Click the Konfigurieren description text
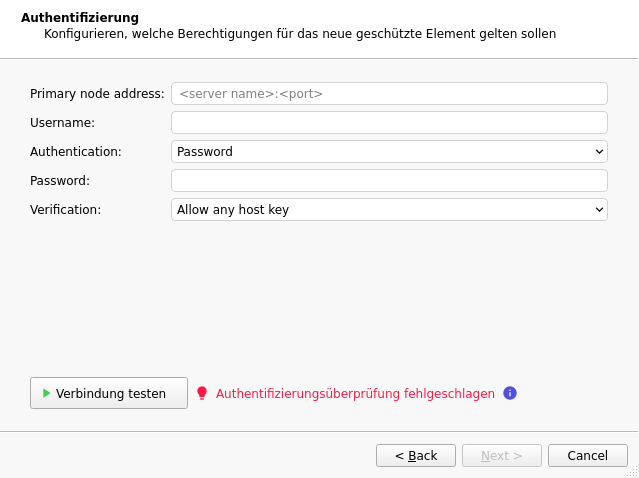The height and width of the screenshot is (478, 639). [300, 34]
